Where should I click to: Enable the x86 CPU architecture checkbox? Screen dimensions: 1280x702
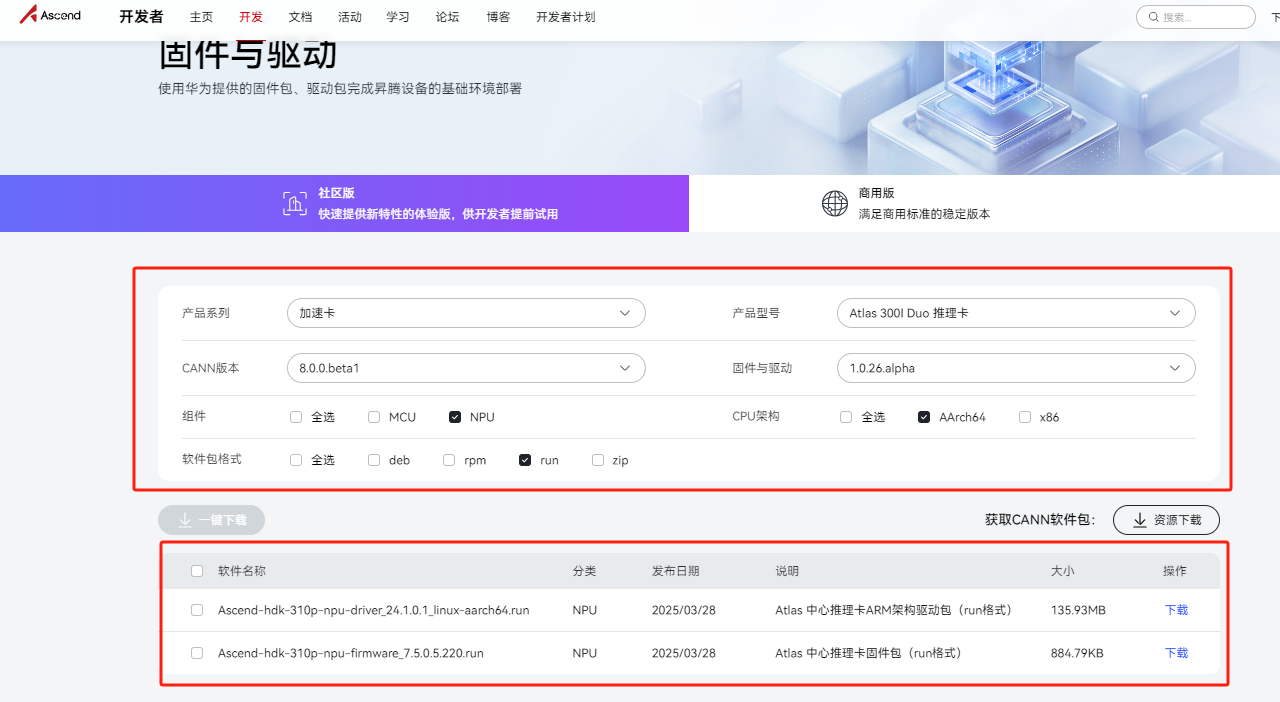click(1025, 417)
